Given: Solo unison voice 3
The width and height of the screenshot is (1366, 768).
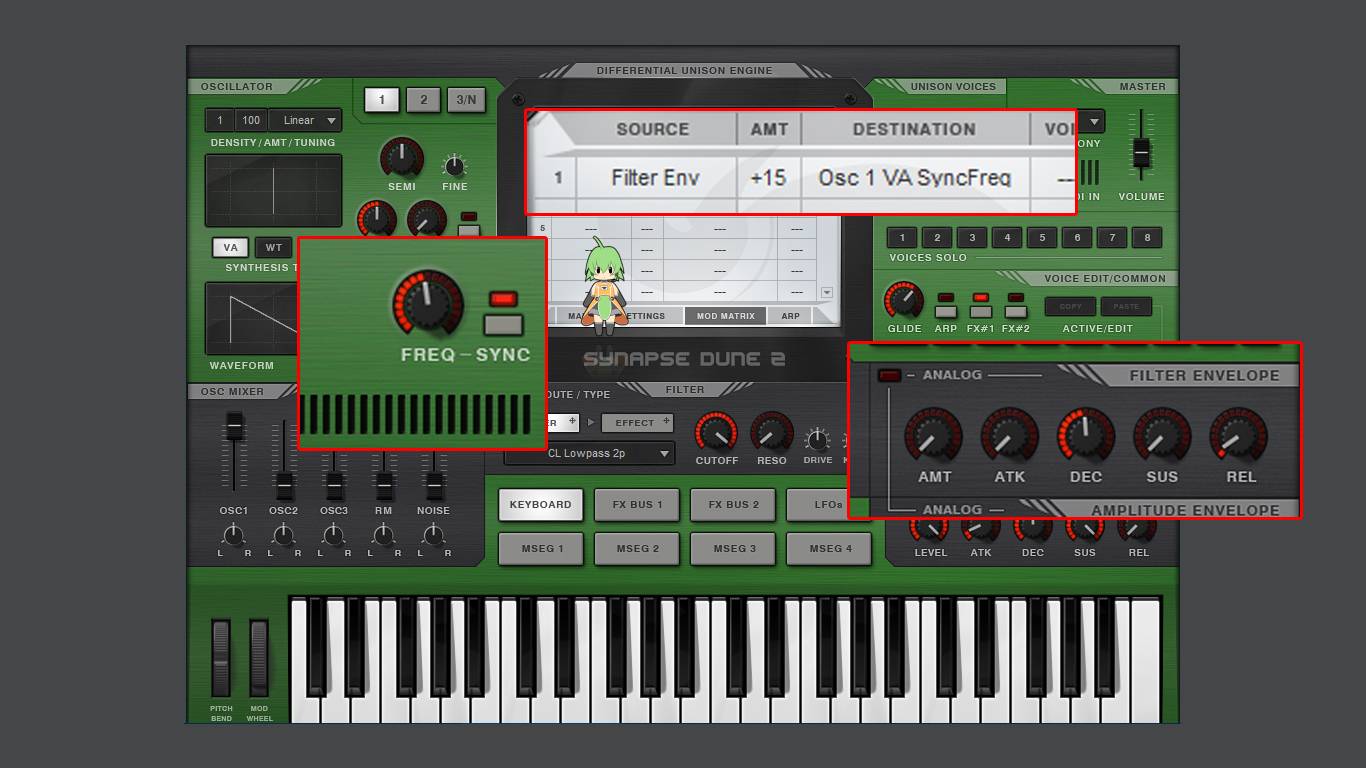Looking at the screenshot, I should click(x=972, y=238).
